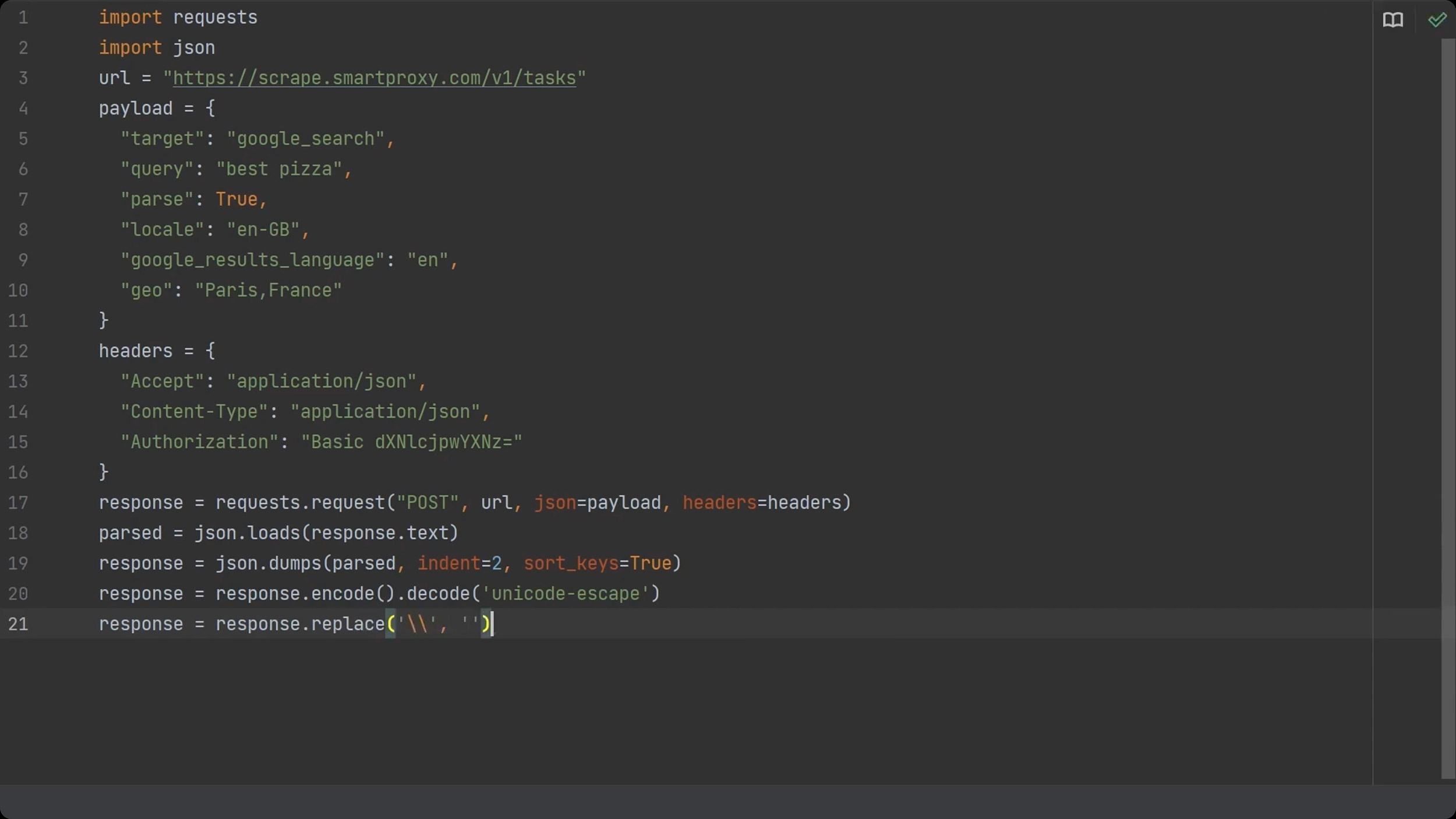Click line number 21 in the gutter
1456x819 pixels.
pyautogui.click(x=18, y=624)
